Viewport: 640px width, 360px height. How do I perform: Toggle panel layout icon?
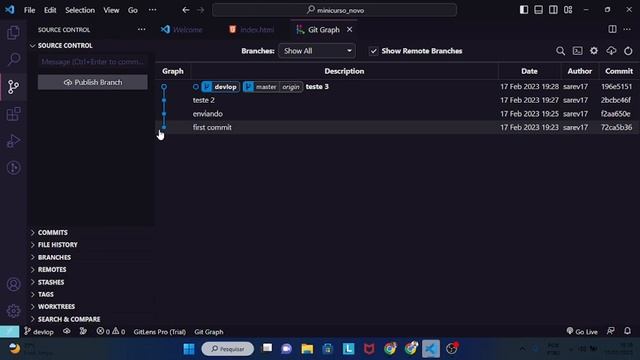coord(539,10)
